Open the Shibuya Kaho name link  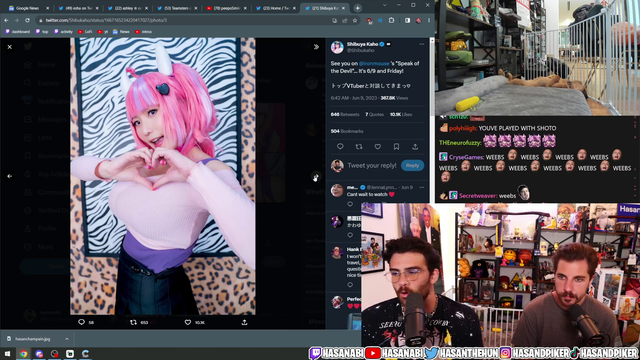click(x=362, y=44)
